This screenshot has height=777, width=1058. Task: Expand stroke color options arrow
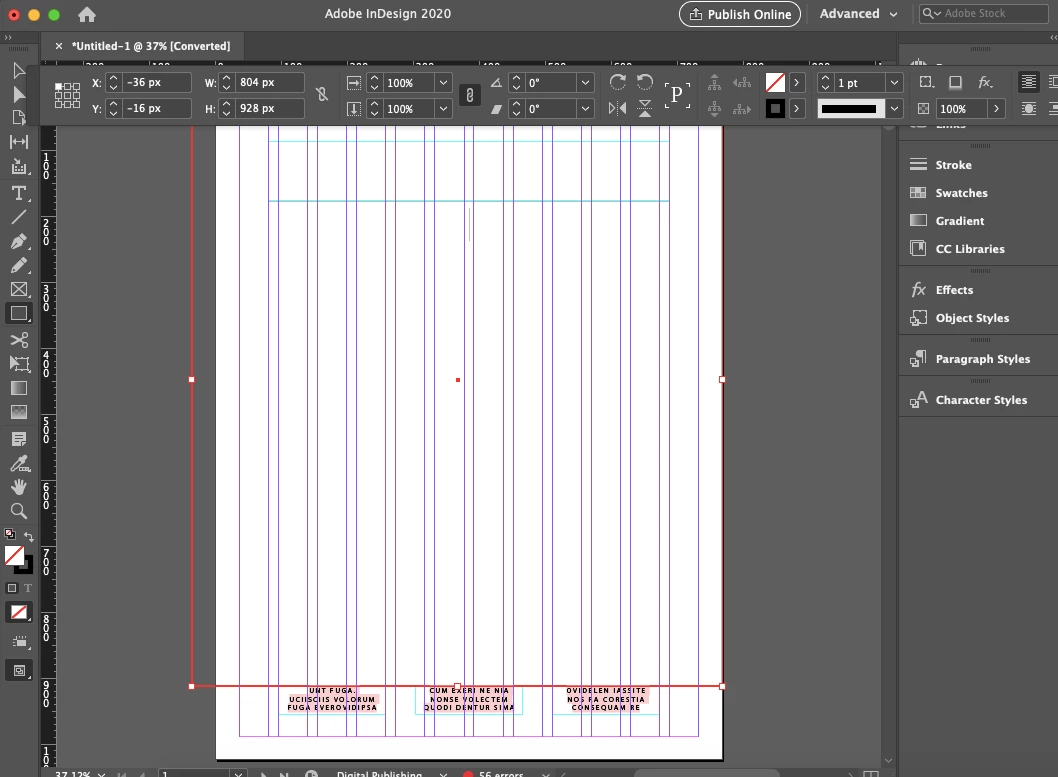[796, 109]
